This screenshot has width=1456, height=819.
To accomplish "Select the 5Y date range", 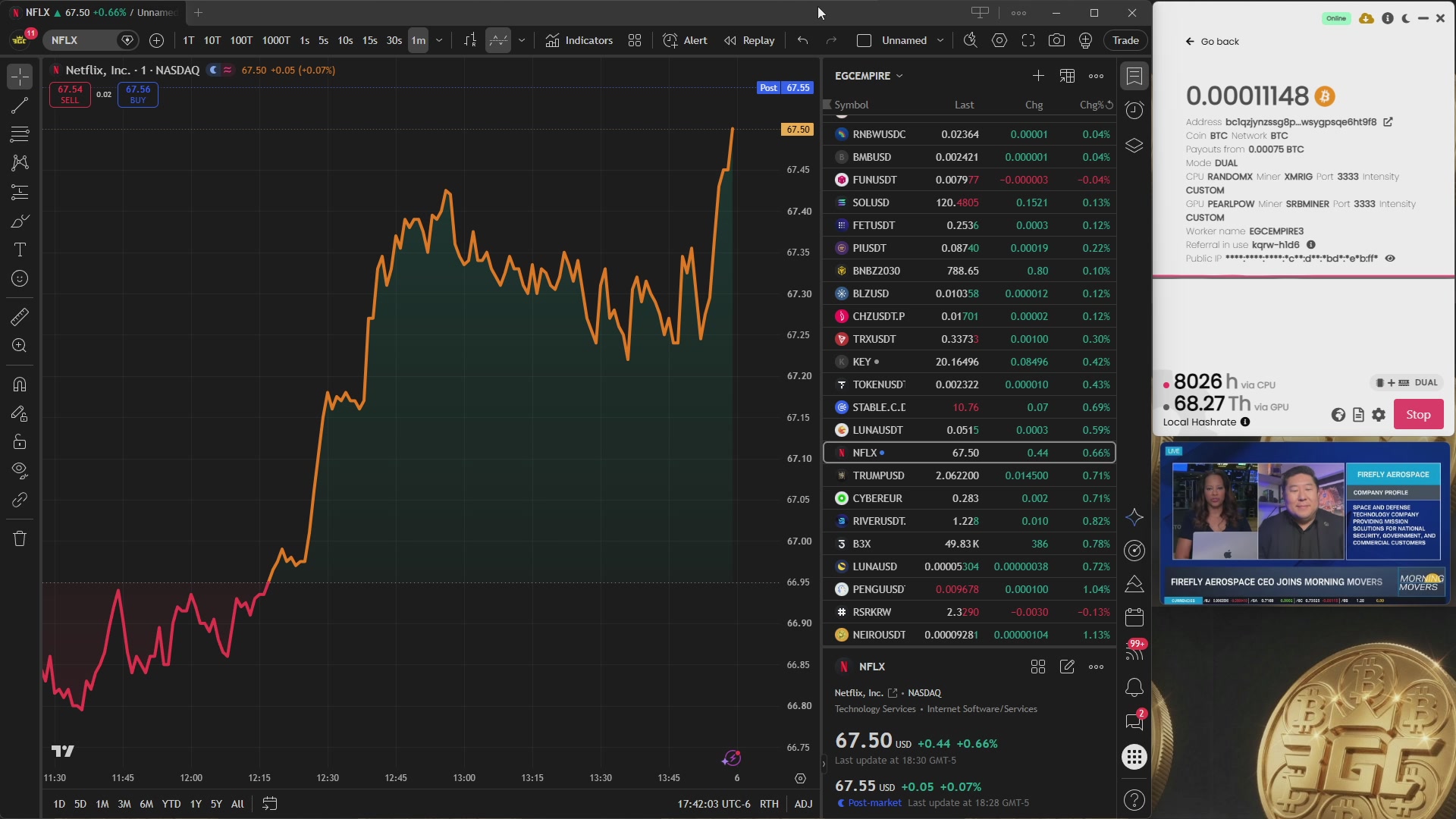I will coord(216,804).
